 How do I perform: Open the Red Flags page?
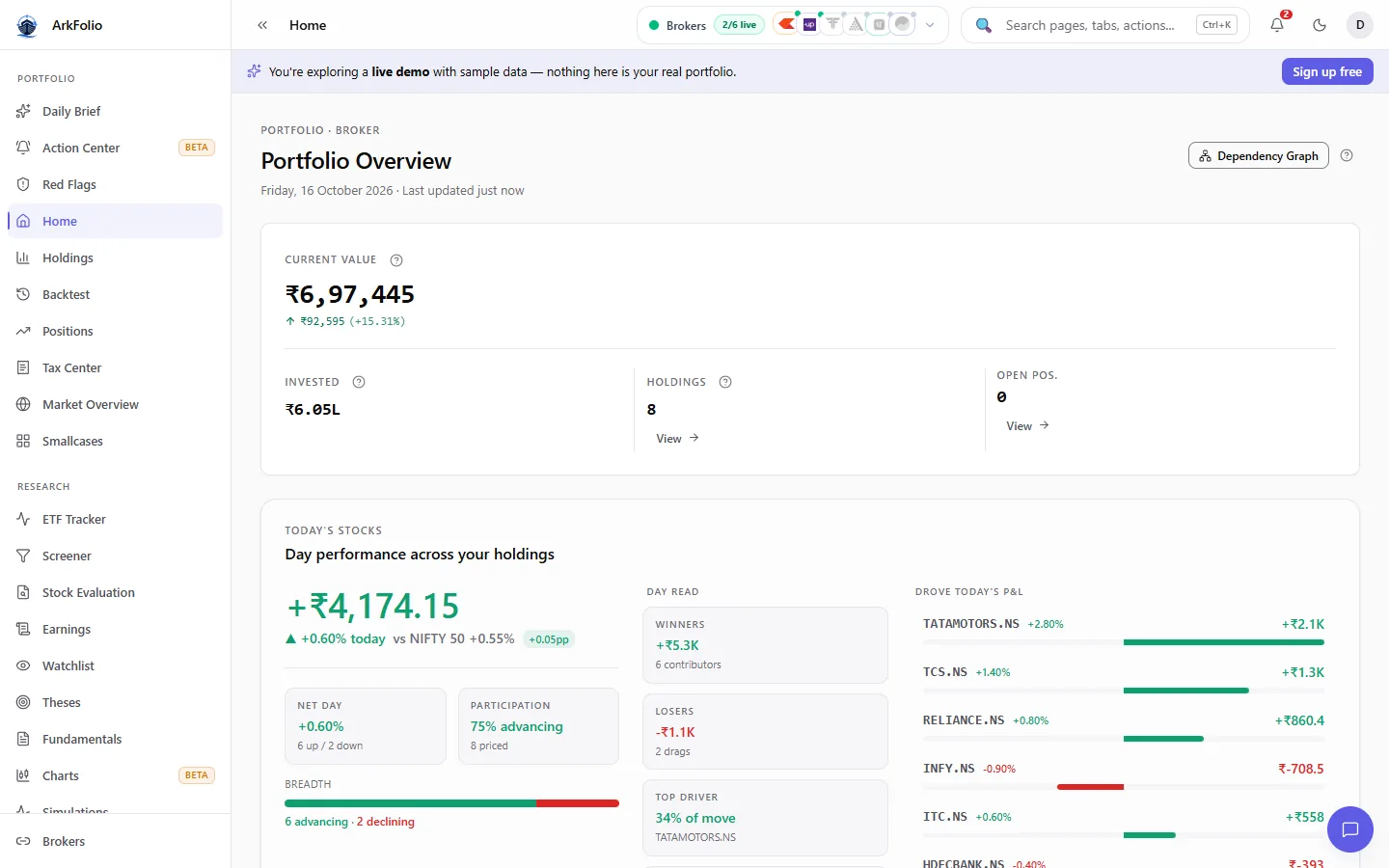pos(115,184)
